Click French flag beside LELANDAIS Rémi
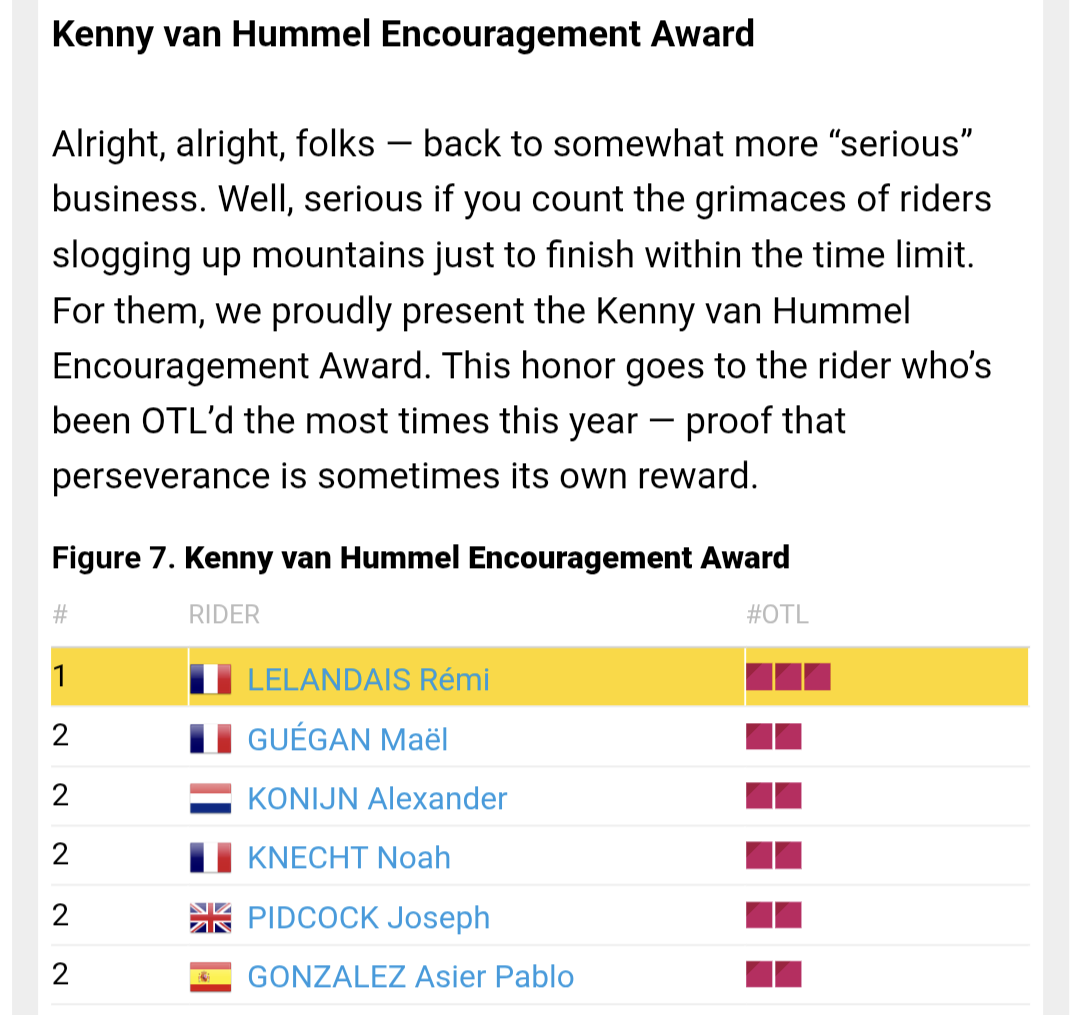Viewport: 1080px width, 1015px height. [x=210, y=680]
